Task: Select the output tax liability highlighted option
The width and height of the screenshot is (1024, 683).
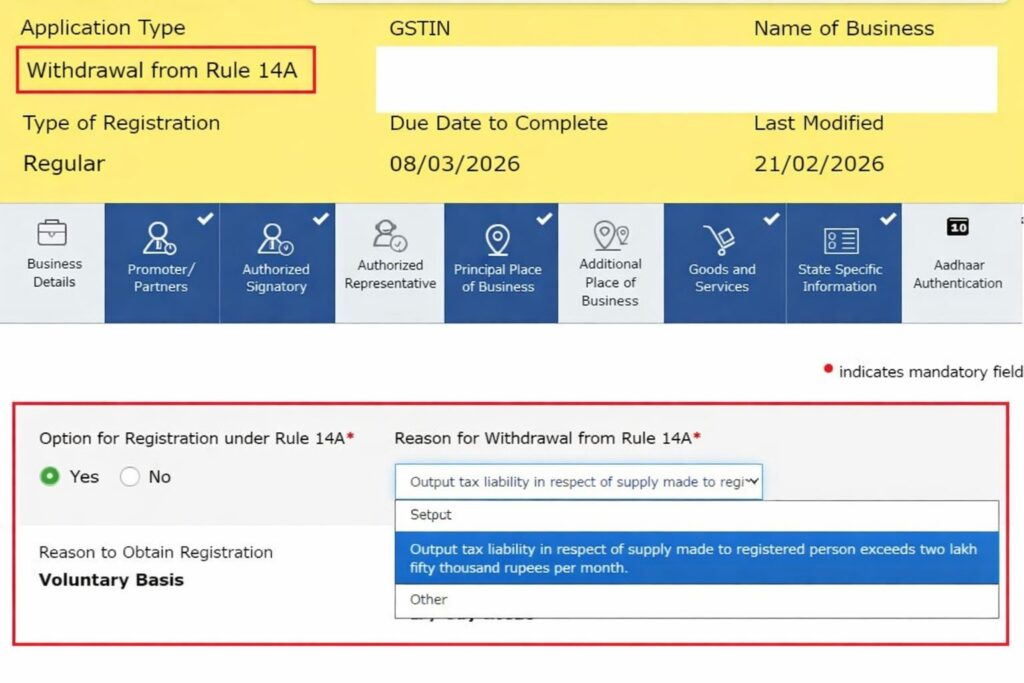Action: pos(697,557)
